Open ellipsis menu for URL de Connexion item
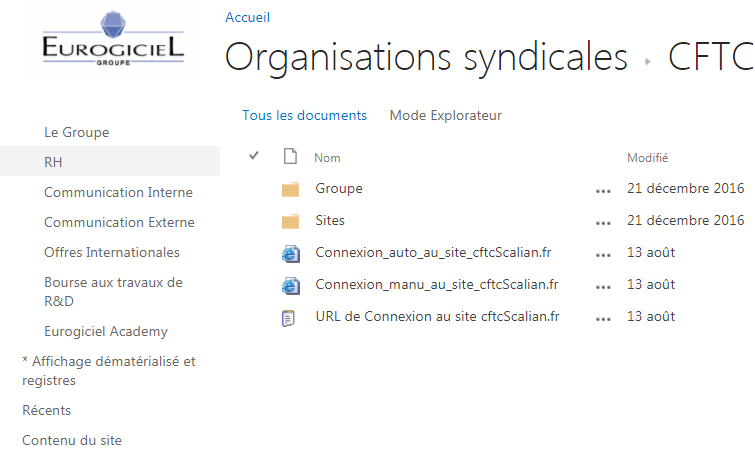 [x=603, y=319]
